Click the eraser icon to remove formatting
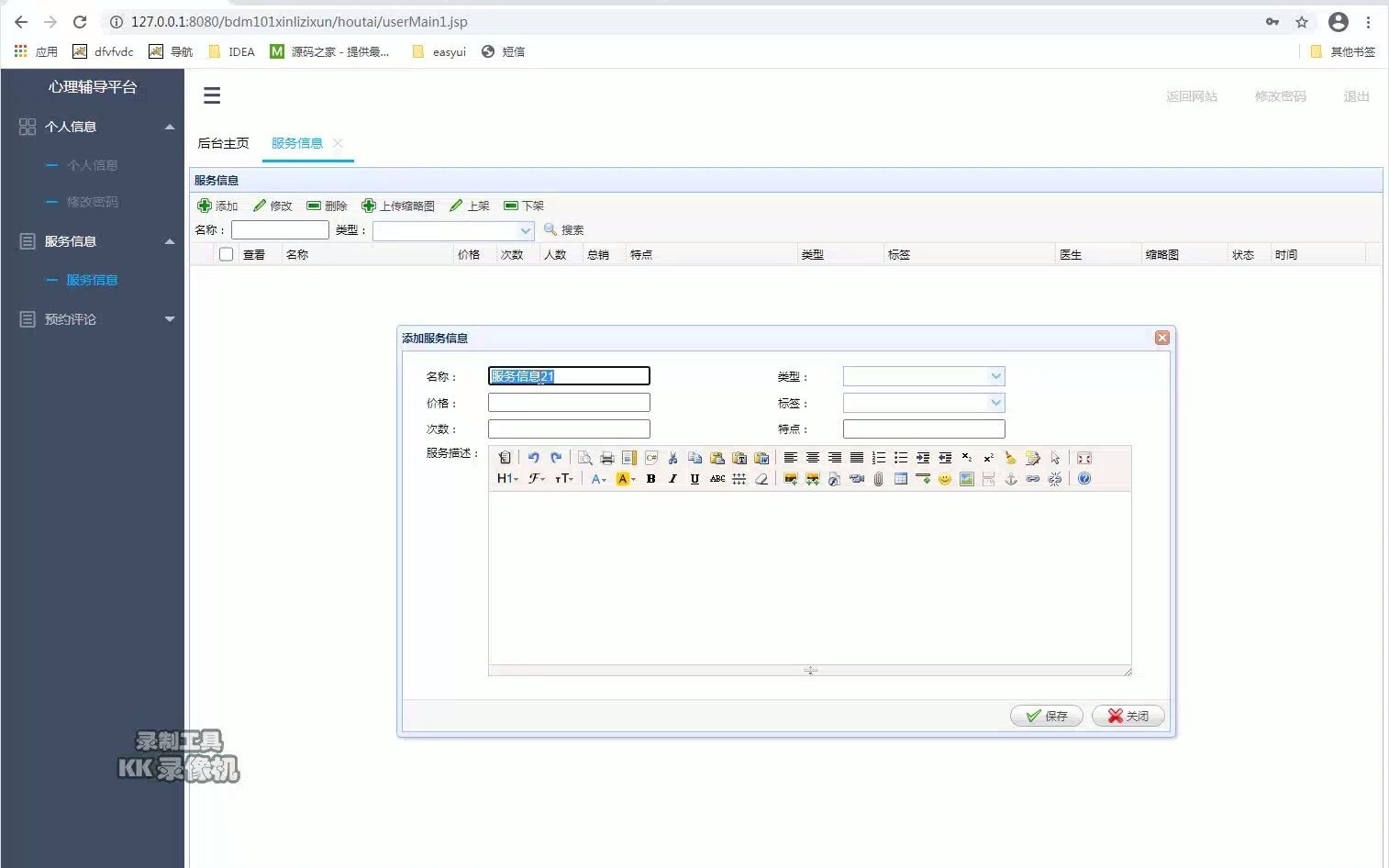 [761, 479]
